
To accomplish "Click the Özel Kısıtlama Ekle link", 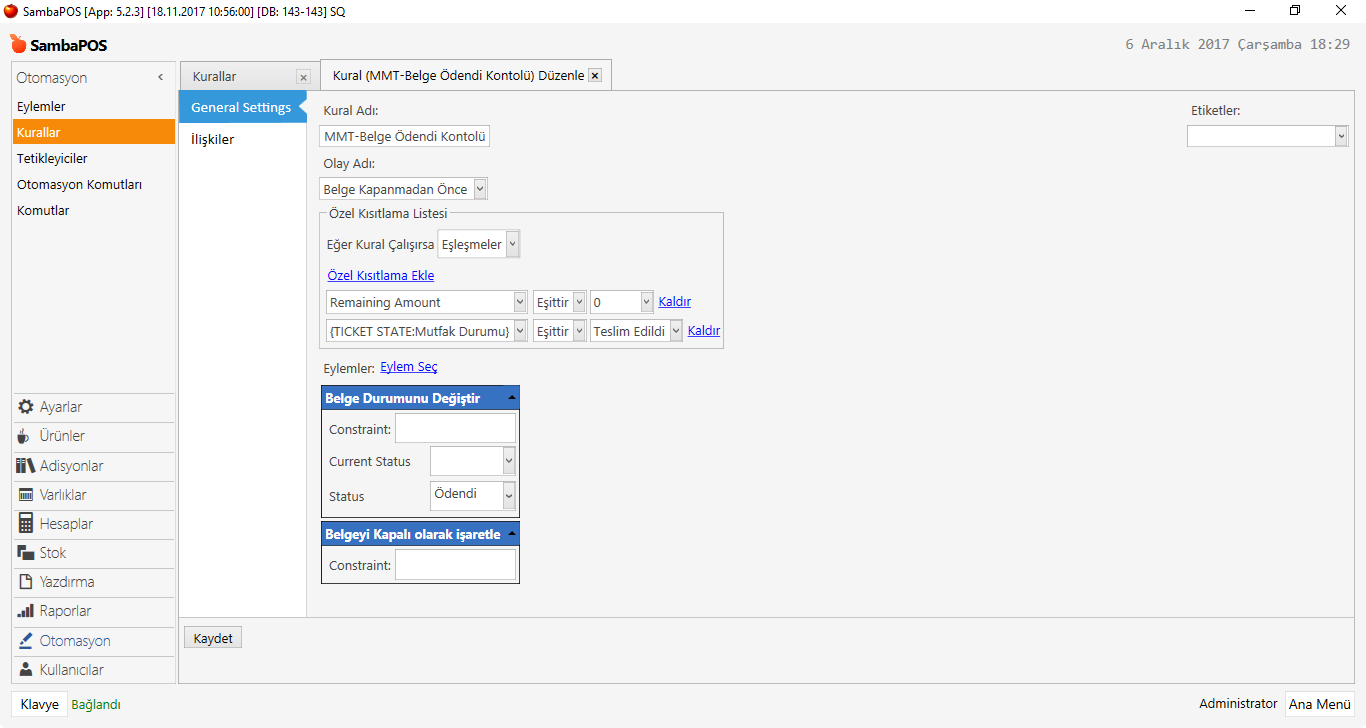I will 380,276.
